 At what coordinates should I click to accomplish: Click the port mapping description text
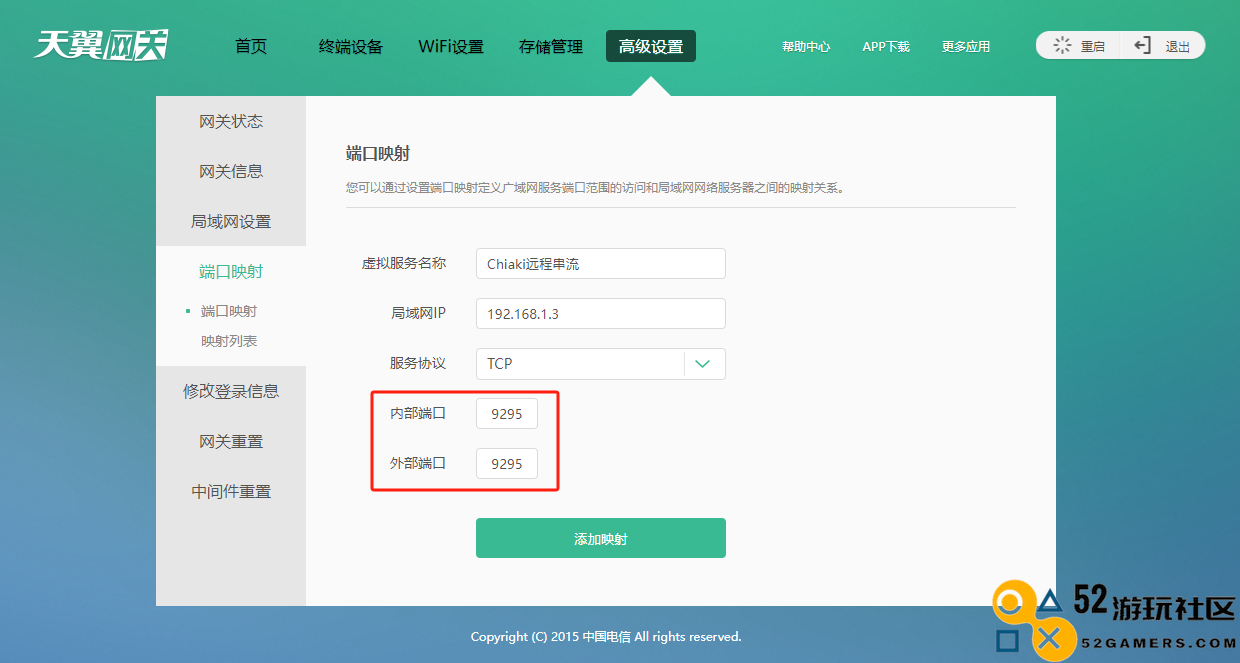[596, 186]
